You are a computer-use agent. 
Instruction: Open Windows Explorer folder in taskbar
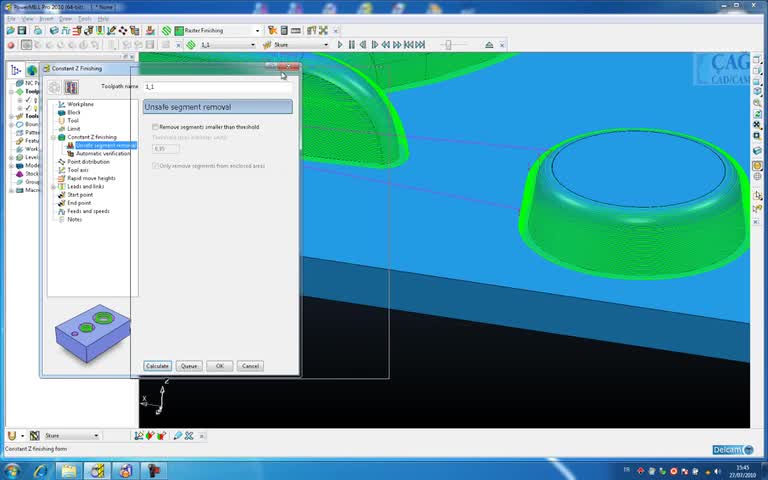[69, 471]
